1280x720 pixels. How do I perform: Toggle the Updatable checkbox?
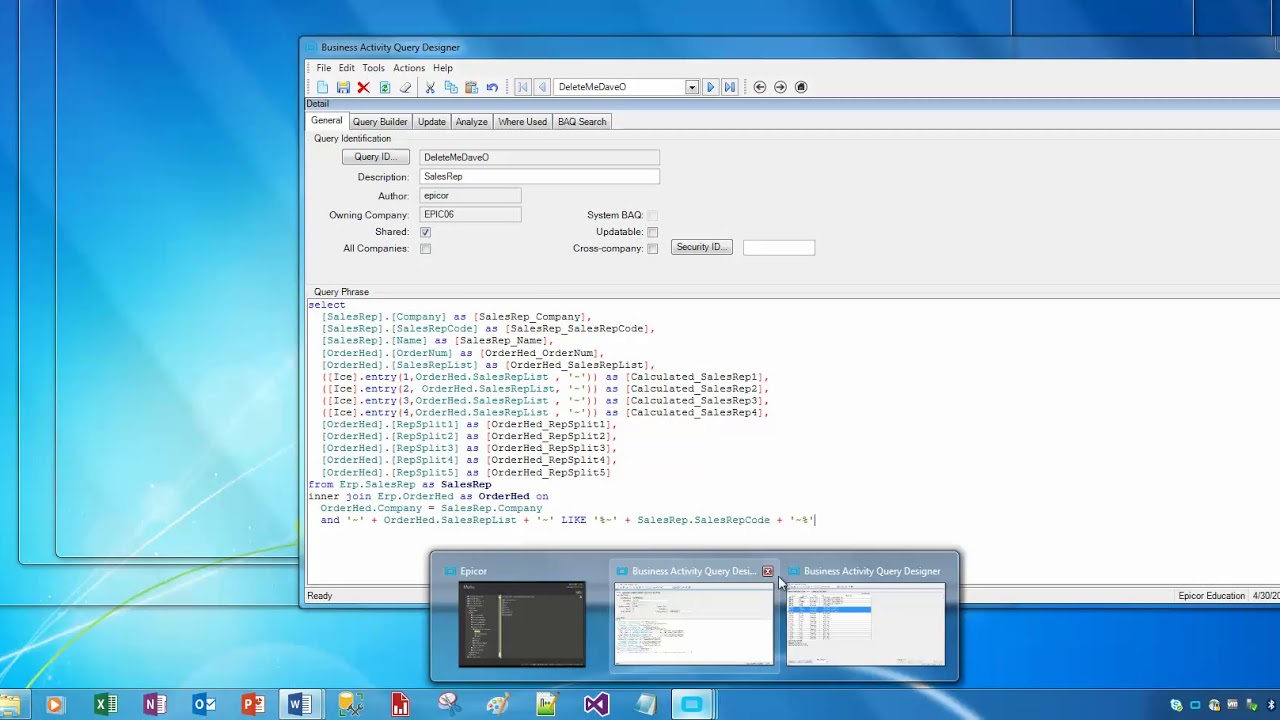(652, 232)
